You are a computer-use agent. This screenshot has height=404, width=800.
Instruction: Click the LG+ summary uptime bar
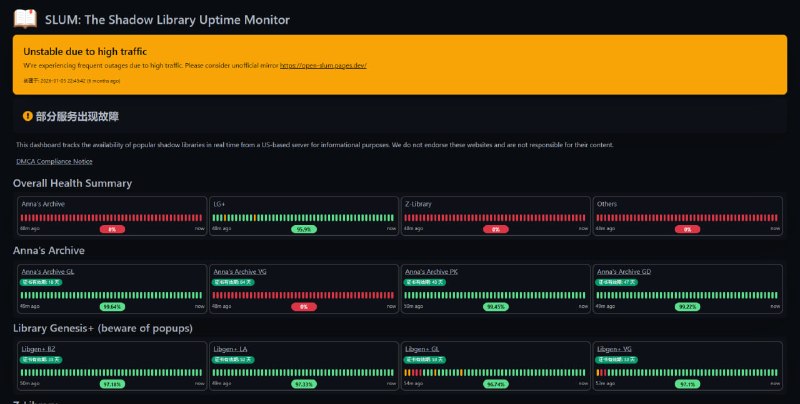click(303, 218)
